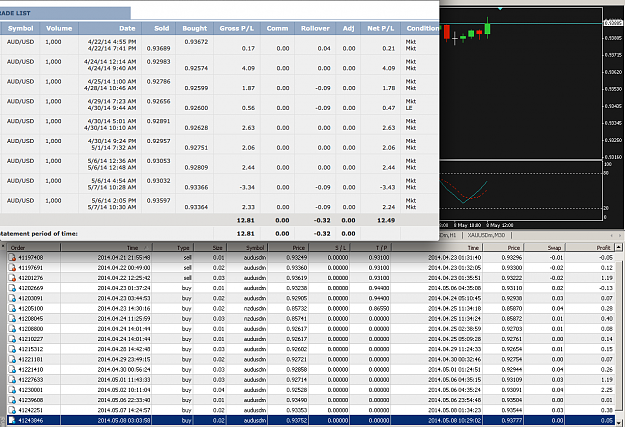Click the T/P value 0.86590
The width and height of the screenshot is (625, 427).
tap(379, 309)
